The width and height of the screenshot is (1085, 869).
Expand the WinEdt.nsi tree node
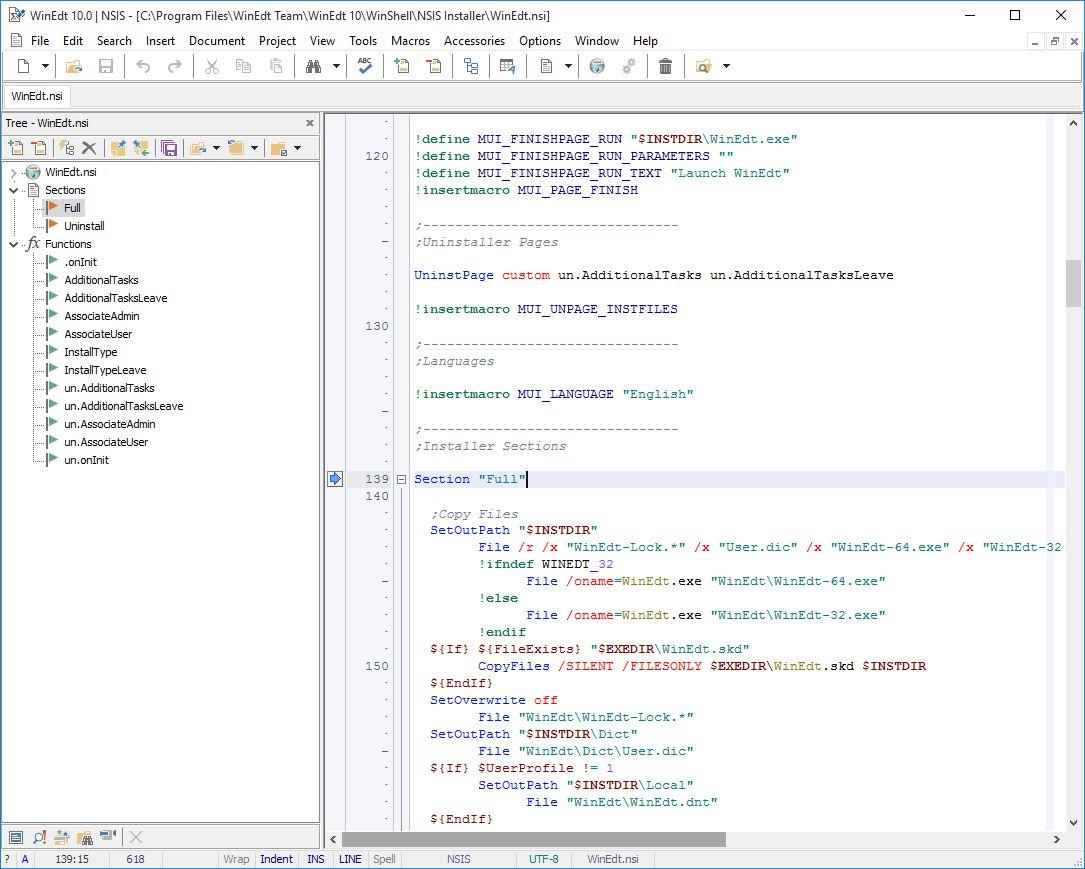click(13, 172)
